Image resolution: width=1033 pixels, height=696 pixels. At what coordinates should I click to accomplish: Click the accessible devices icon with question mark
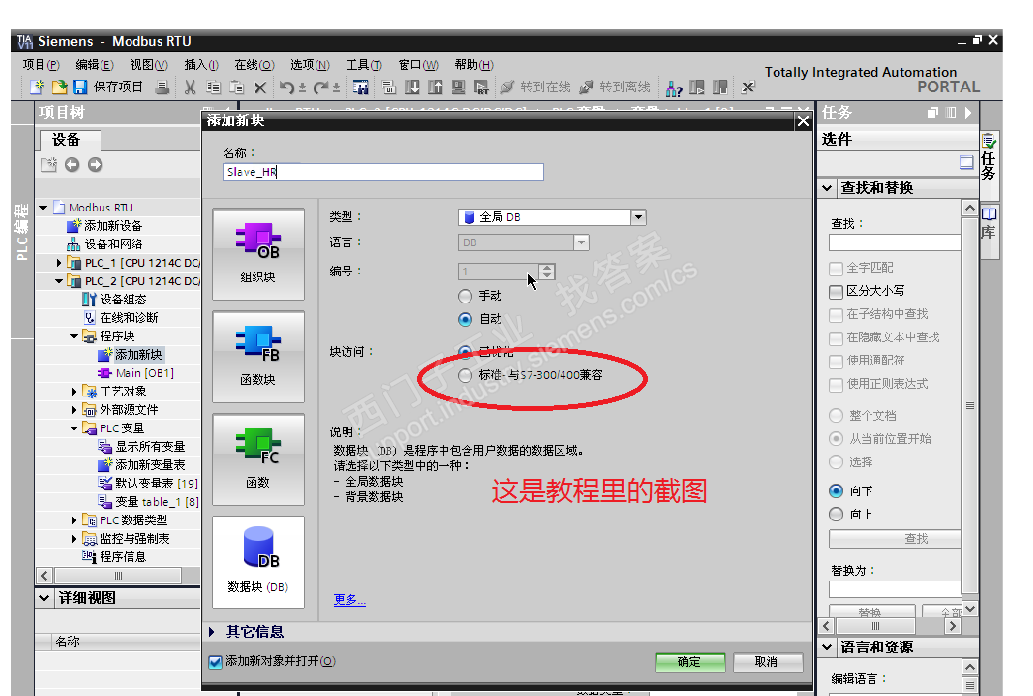click(673, 88)
